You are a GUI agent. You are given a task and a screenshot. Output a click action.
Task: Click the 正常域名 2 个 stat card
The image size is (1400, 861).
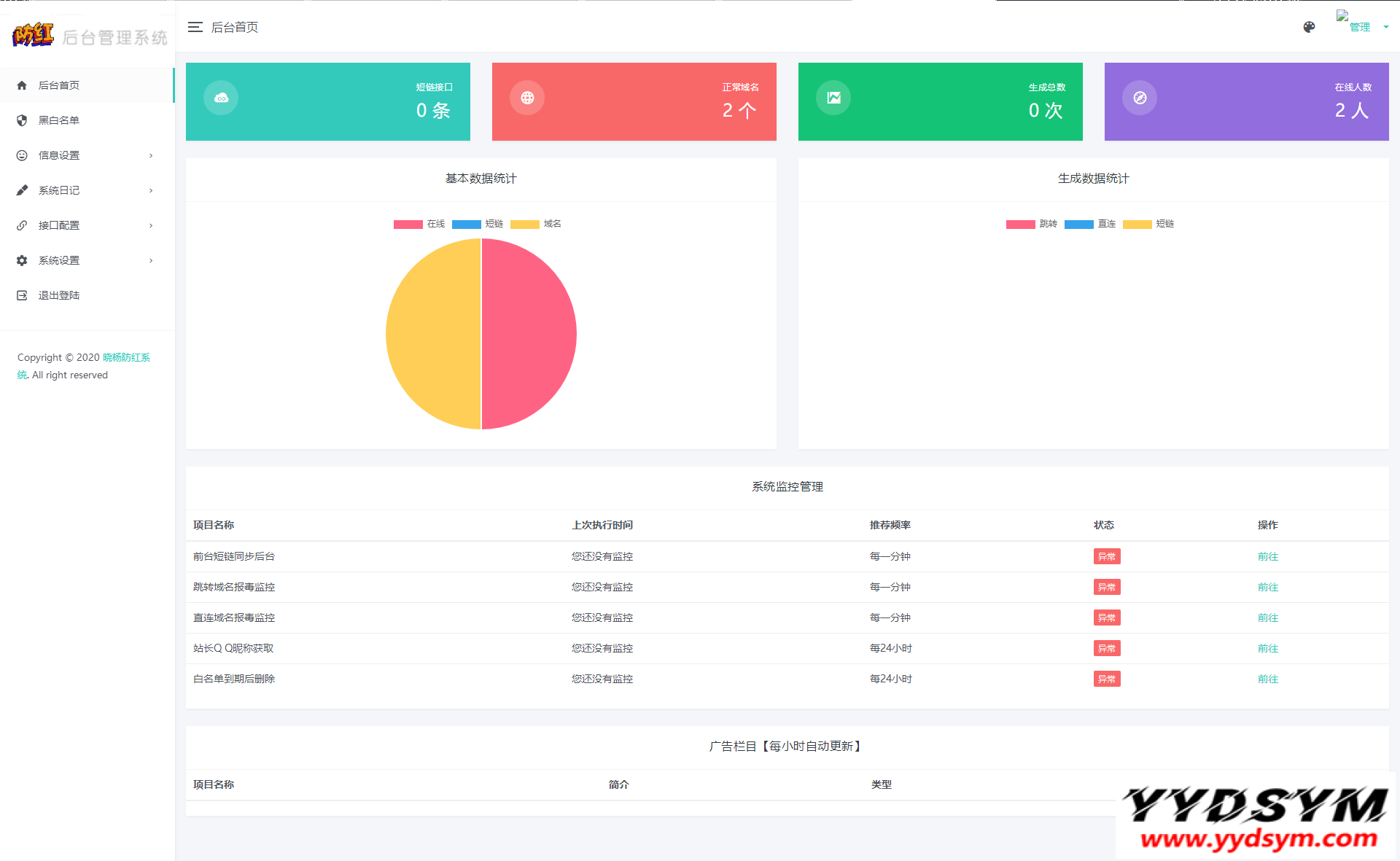[x=634, y=101]
